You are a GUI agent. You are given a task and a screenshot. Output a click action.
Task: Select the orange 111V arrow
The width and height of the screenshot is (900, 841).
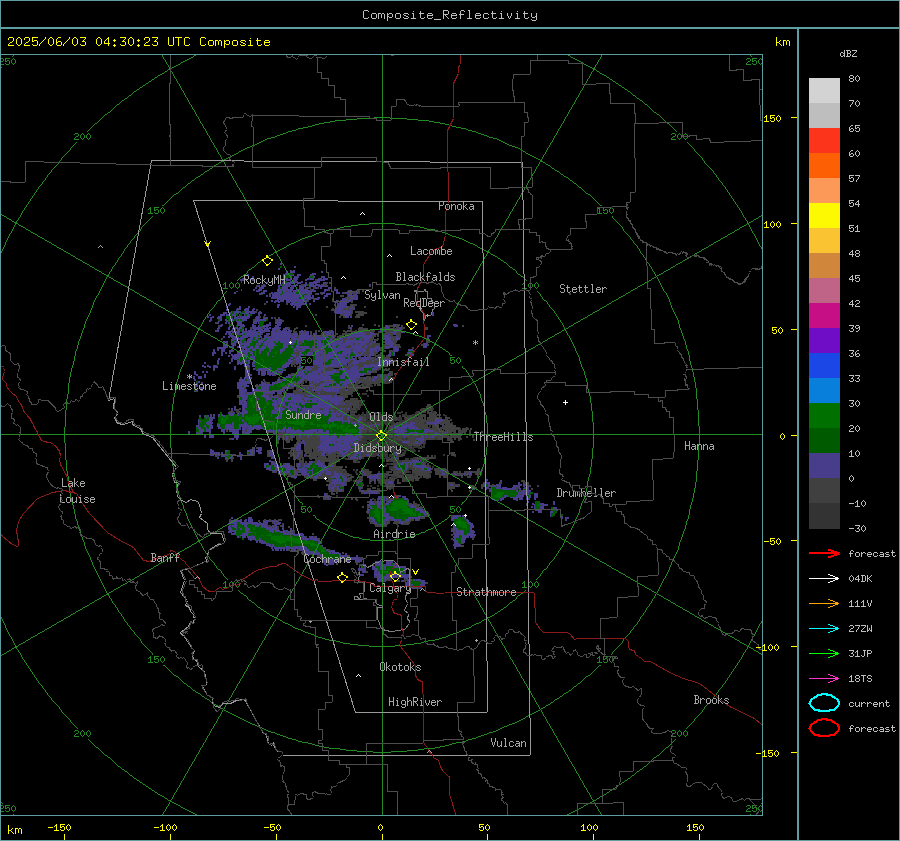click(824, 603)
